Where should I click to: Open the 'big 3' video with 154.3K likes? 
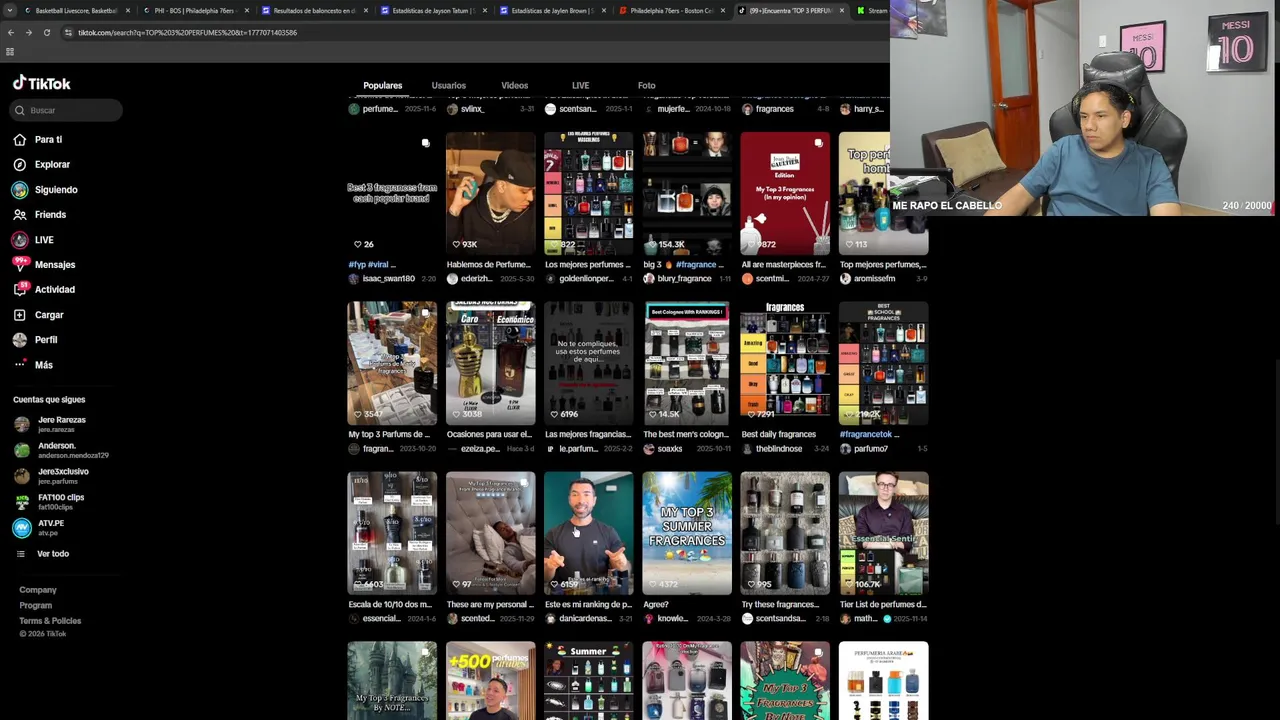(x=686, y=193)
